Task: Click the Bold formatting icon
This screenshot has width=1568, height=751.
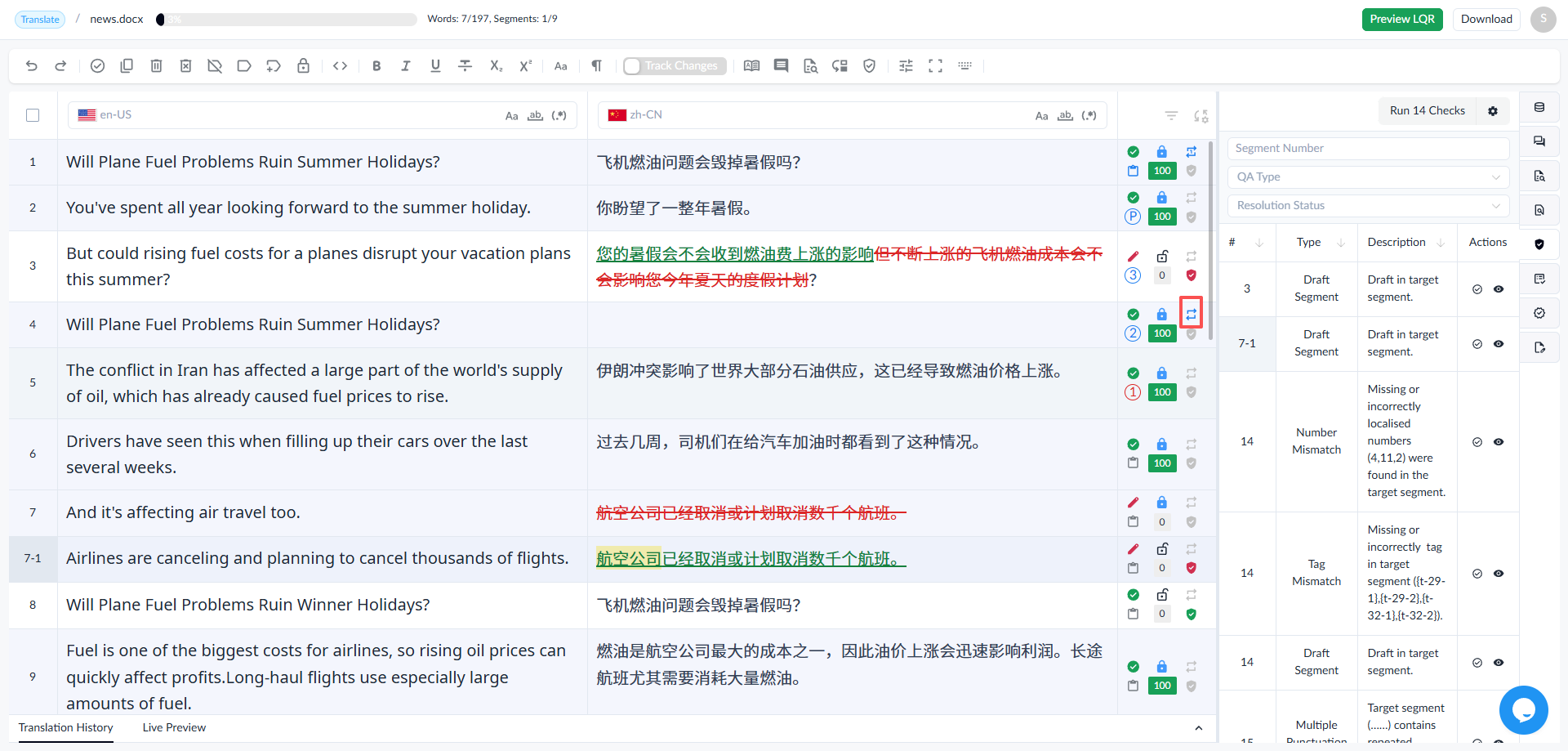Action: pyautogui.click(x=376, y=66)
